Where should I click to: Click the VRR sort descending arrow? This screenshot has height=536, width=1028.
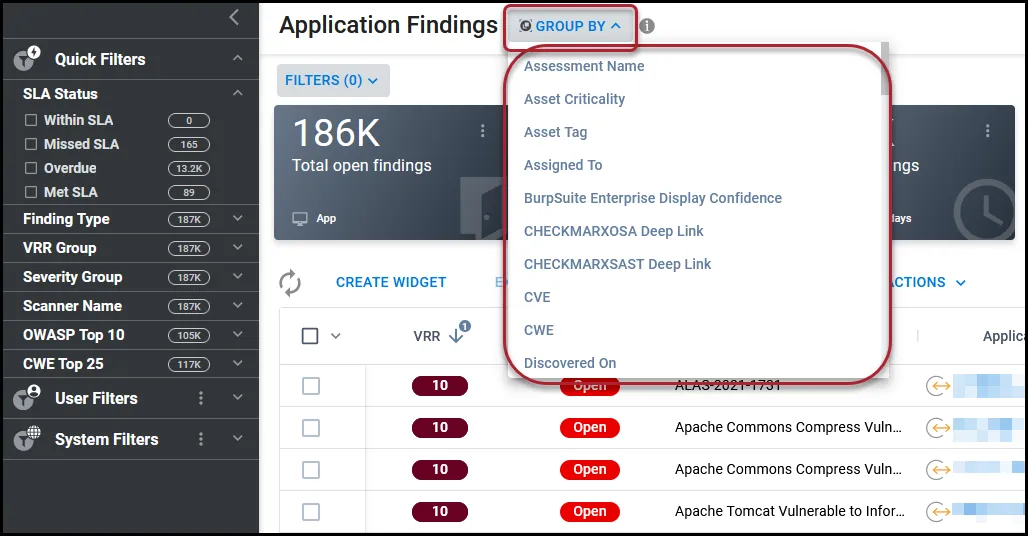click(x=456, y=336)
